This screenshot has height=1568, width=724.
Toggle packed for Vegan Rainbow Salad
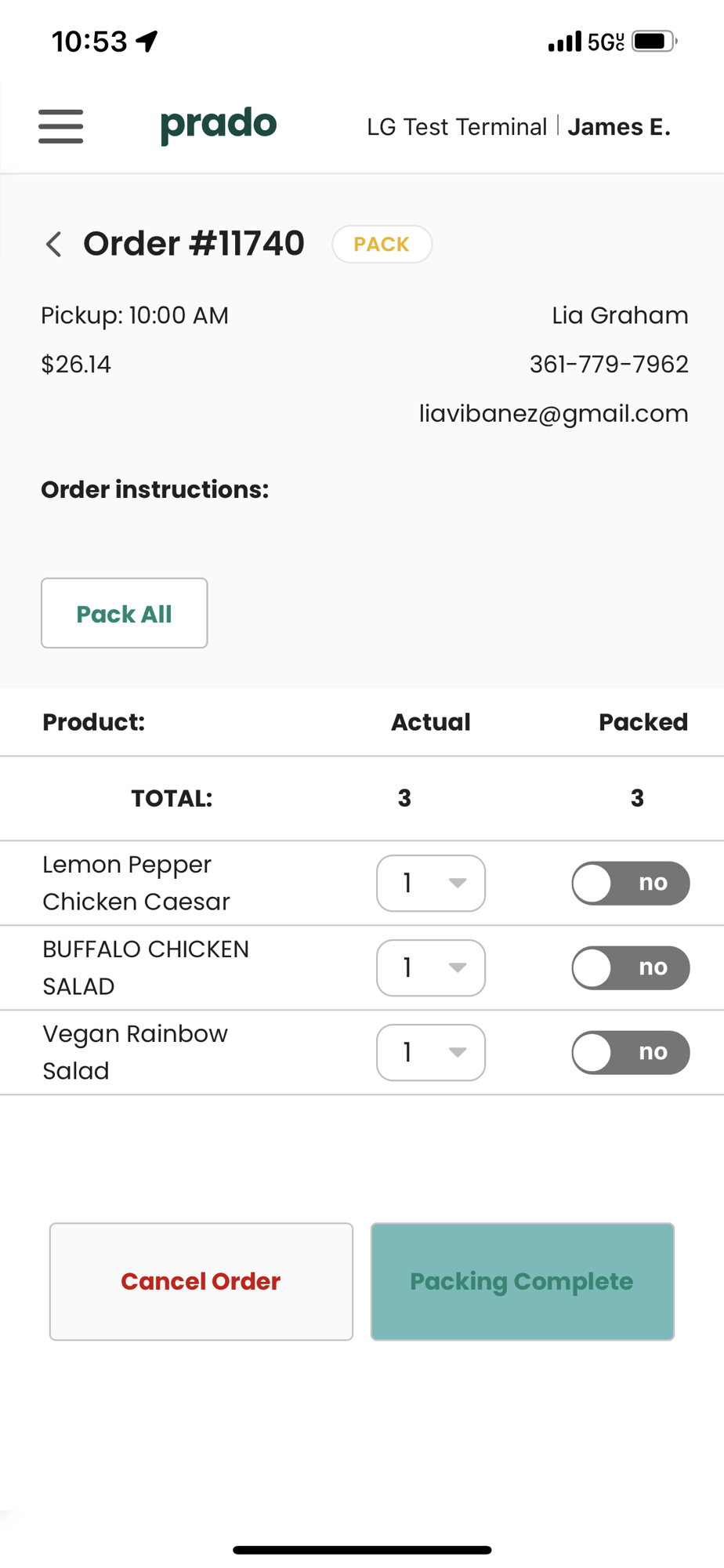pos(630,1052)
